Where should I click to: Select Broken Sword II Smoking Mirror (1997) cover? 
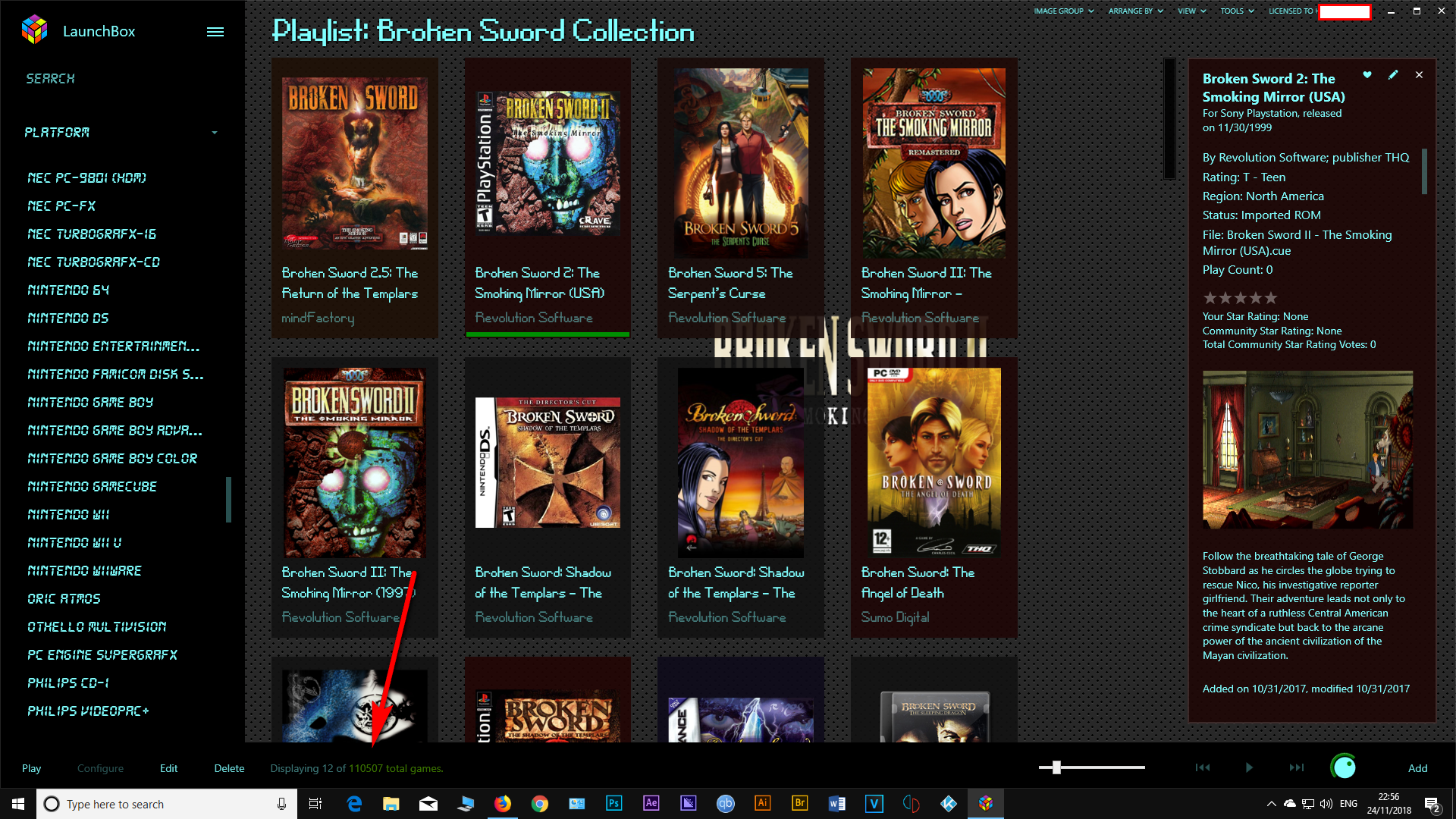[x=355, y=463]
